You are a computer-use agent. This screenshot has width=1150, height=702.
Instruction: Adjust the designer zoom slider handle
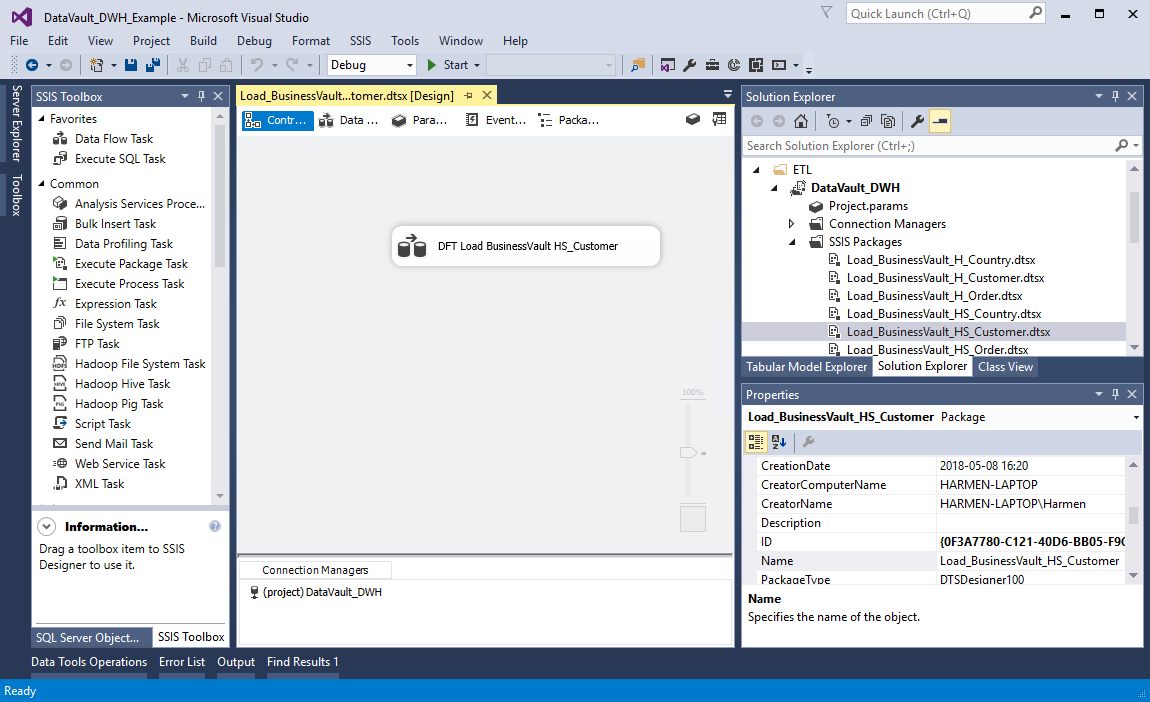point(689,453)
